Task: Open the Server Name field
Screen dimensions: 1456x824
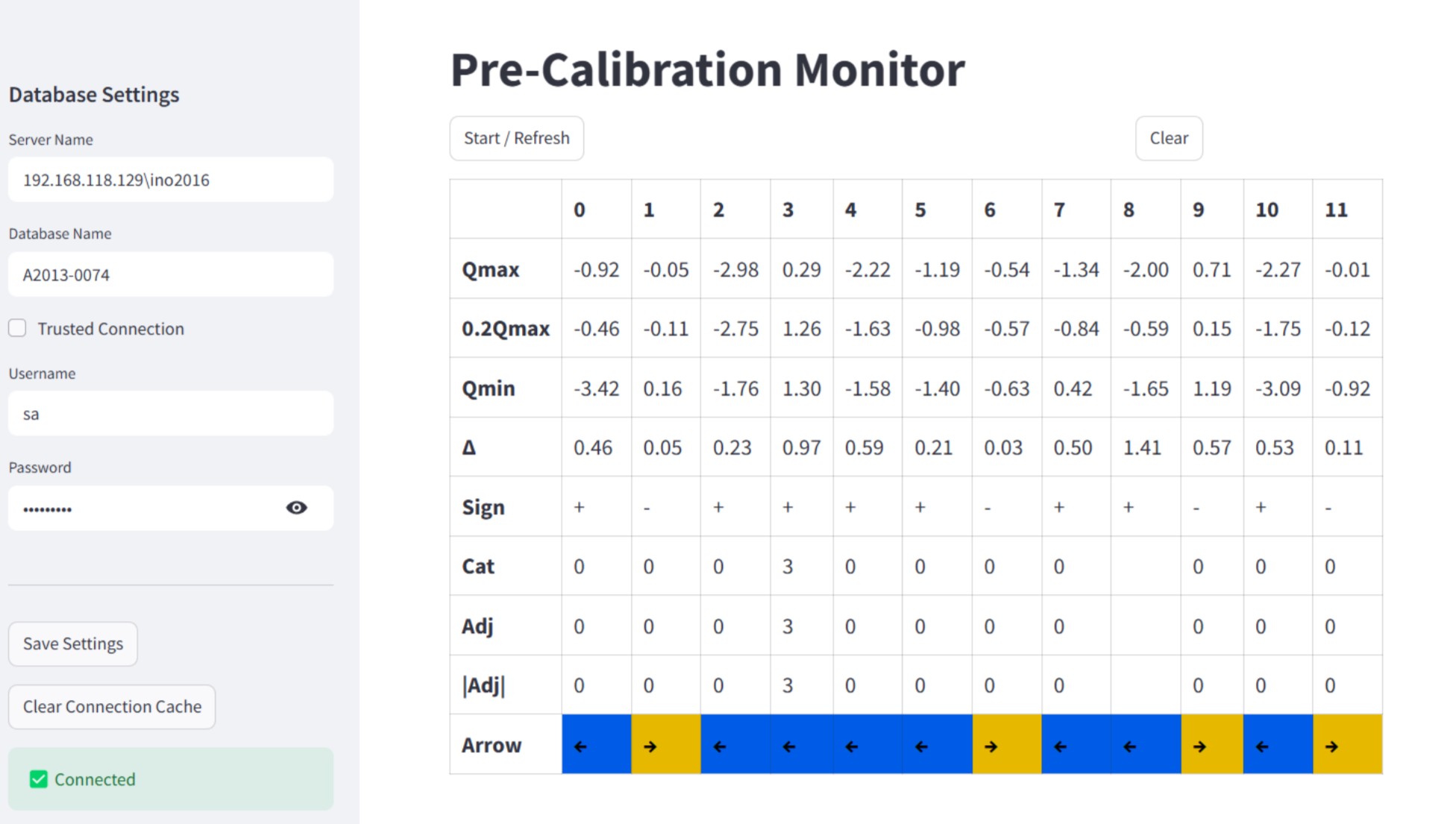Action: tap(170, 180)
